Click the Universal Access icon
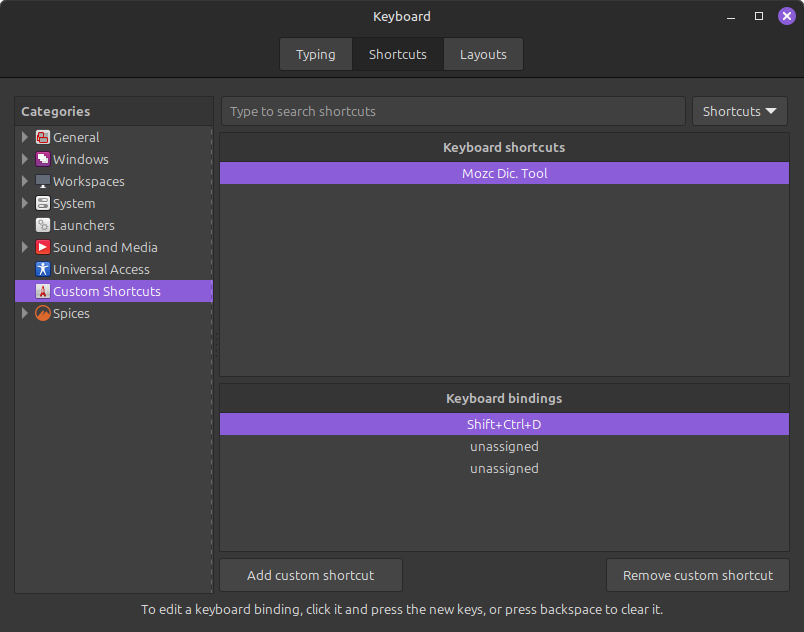The image size is (804, 632). 43,270
